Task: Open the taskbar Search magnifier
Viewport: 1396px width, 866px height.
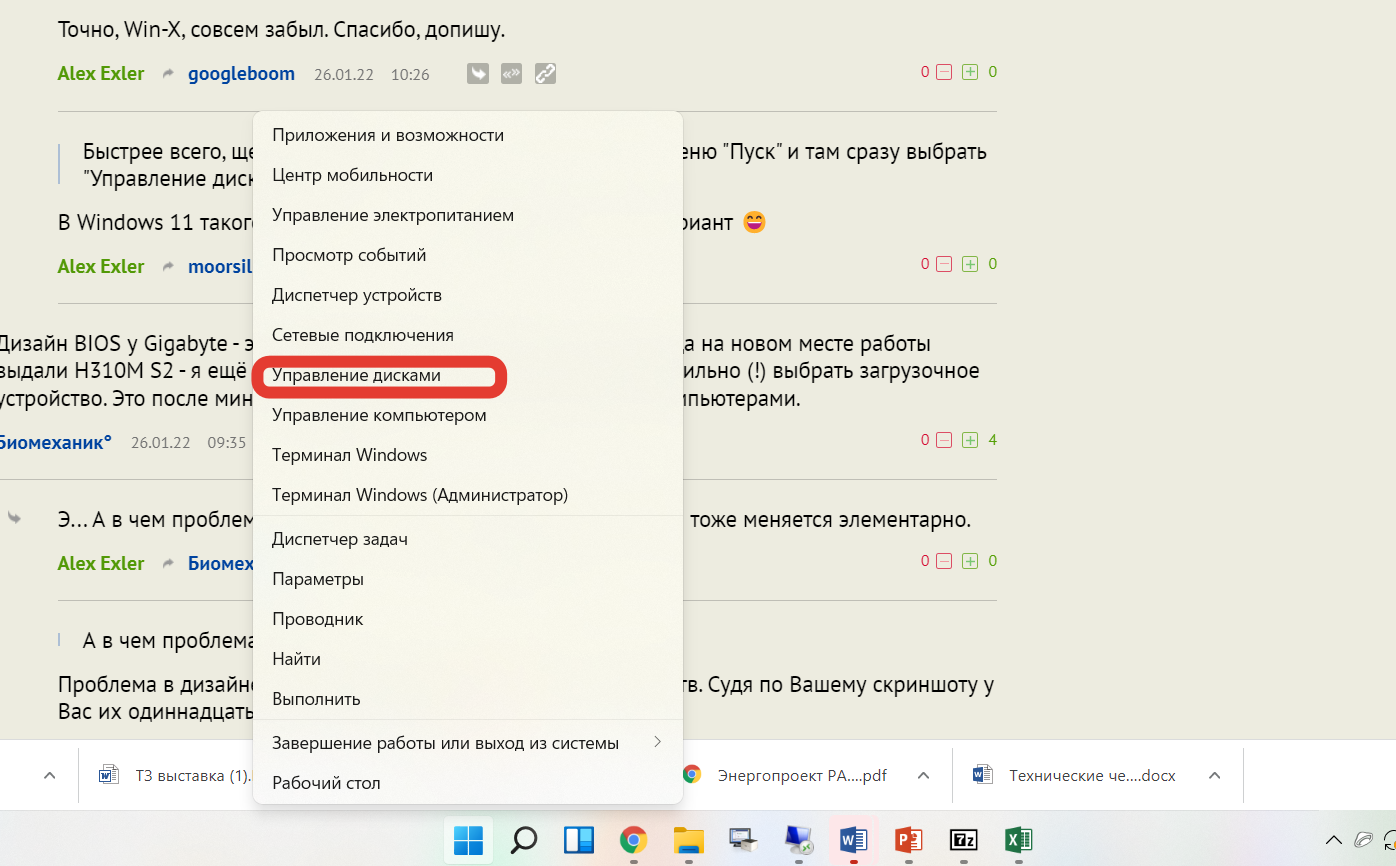Action: click(x=523, y=839)
